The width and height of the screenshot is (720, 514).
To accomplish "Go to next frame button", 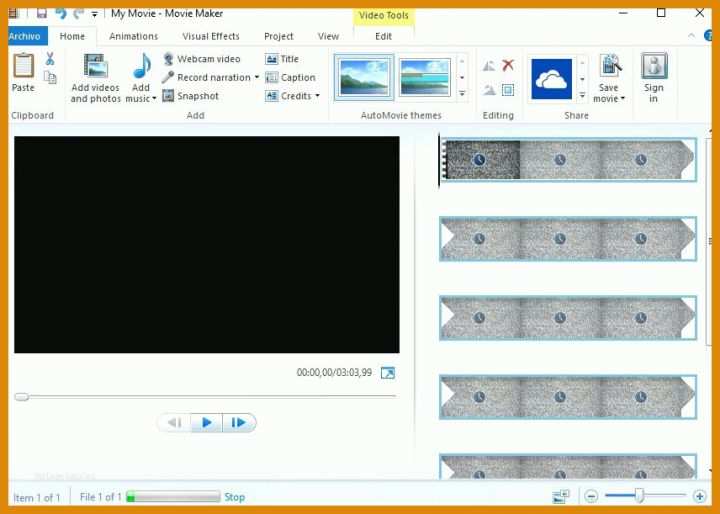I will 239,422.
